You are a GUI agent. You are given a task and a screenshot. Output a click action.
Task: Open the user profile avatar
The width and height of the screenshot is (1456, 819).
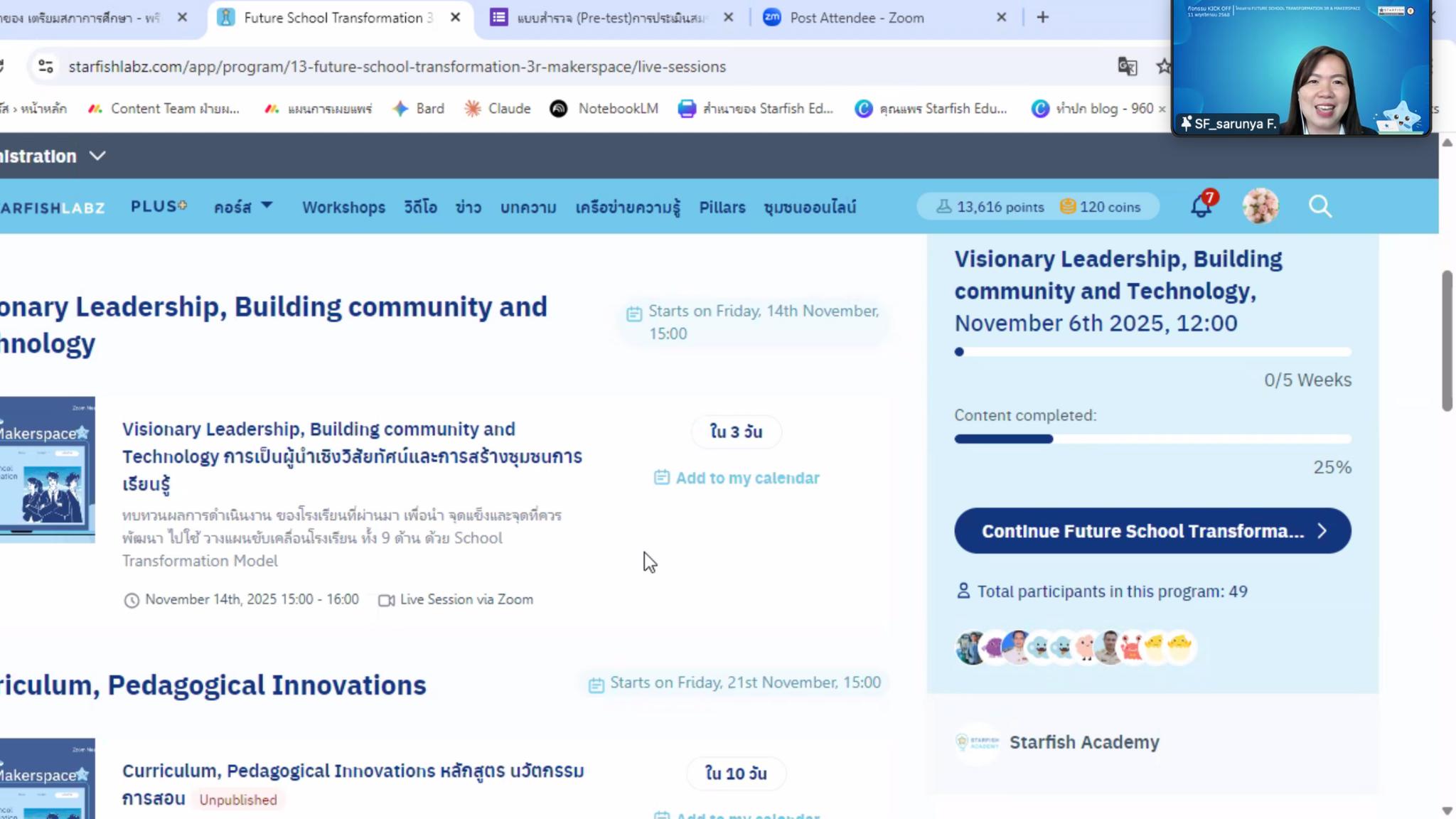pyautogui.click(x=1260, y=206)
